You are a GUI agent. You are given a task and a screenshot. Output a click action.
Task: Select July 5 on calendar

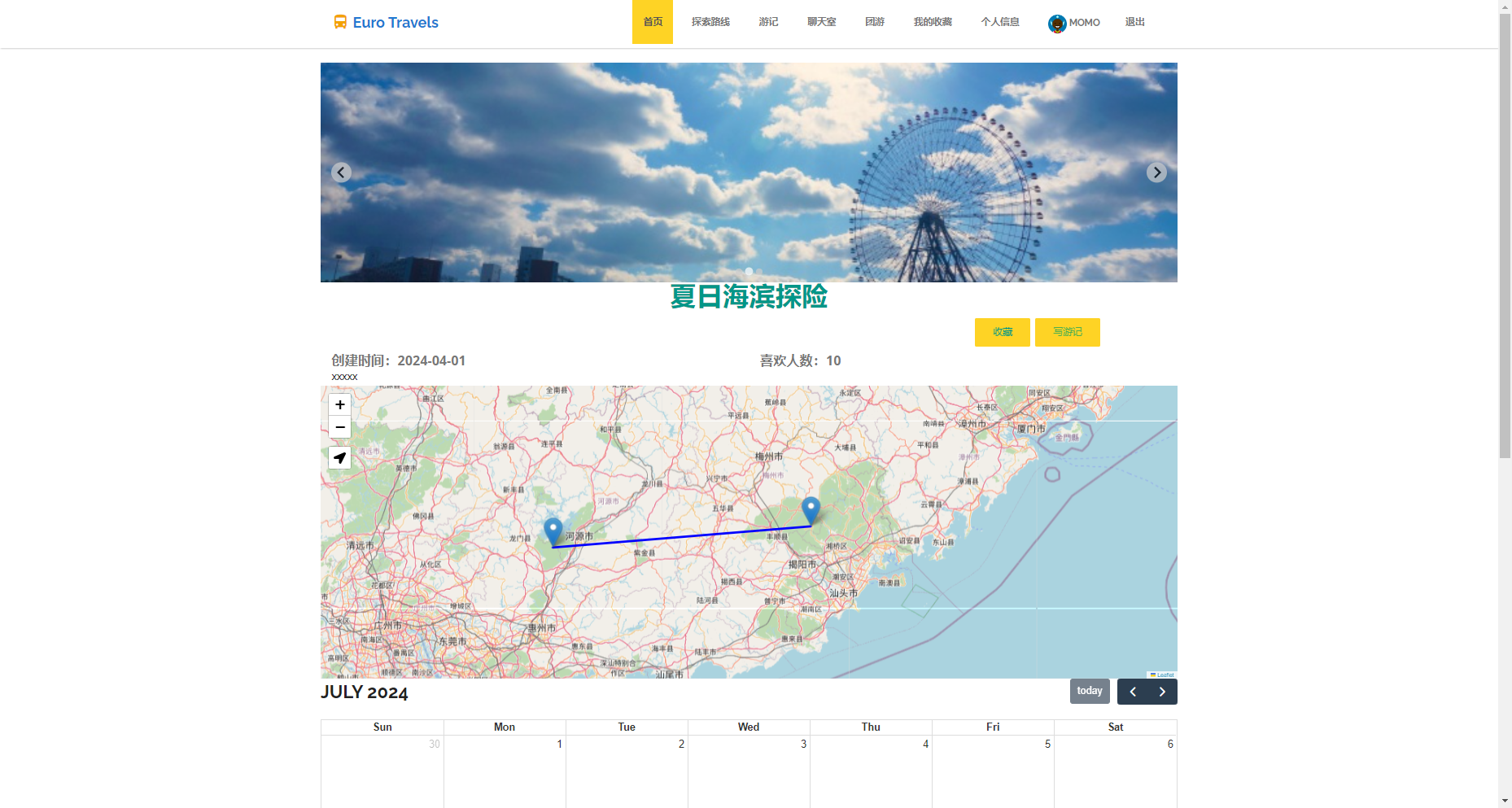point(993,771)
